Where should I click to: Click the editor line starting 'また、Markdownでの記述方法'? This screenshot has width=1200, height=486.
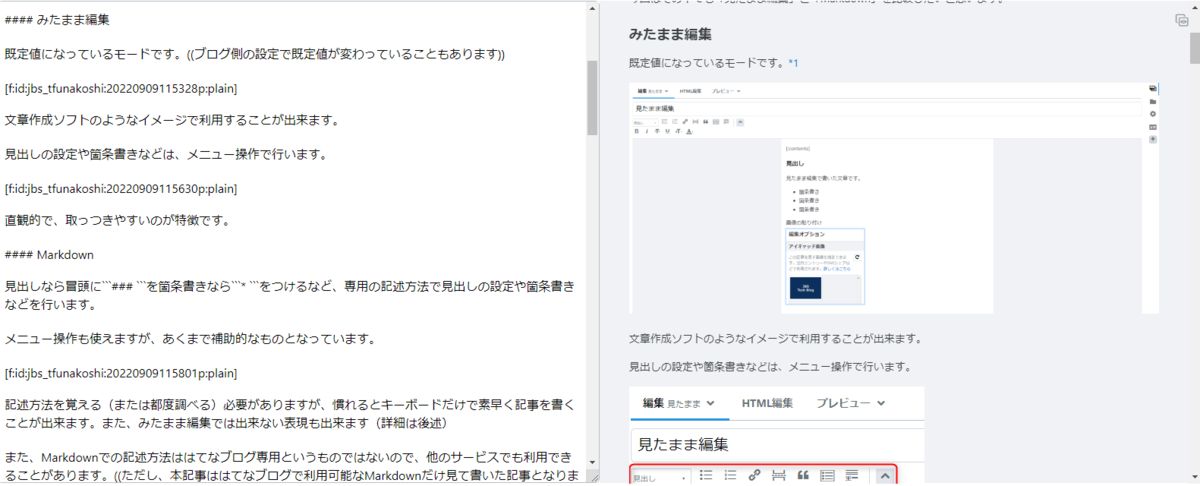[x=292, y=466]
